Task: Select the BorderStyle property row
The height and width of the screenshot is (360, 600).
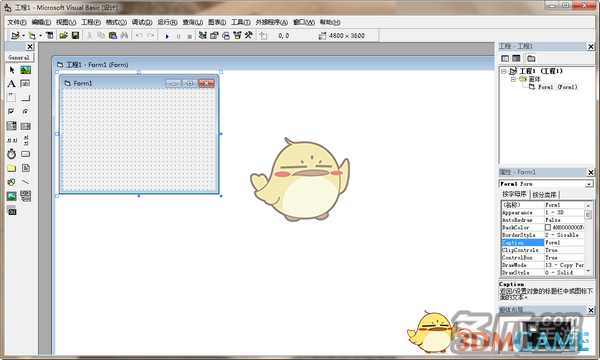Action: coord(543,235)
